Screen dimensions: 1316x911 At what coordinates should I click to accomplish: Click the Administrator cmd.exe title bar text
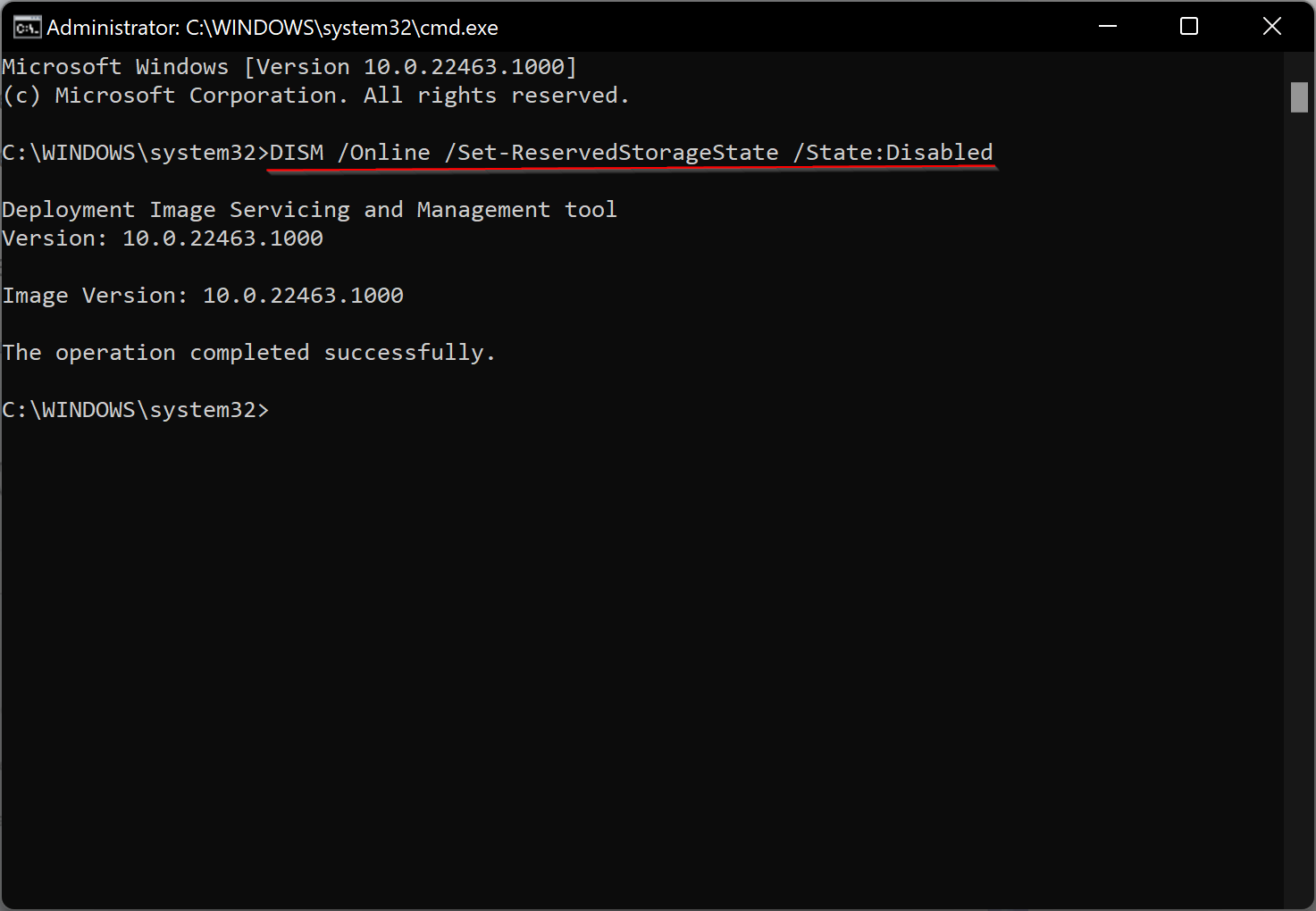click(x=272, y=28)
